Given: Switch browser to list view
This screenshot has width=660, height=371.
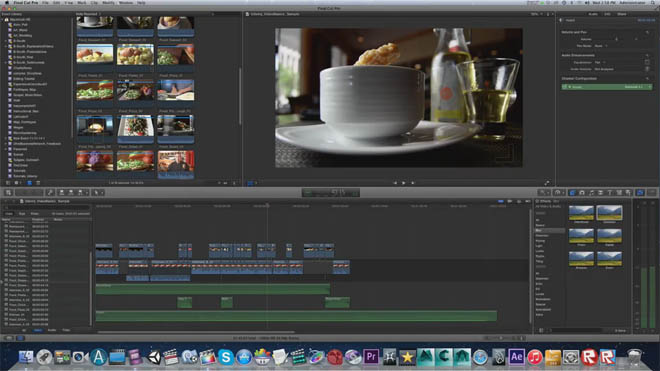Looking at the screenshot, I should click(37, 183).
